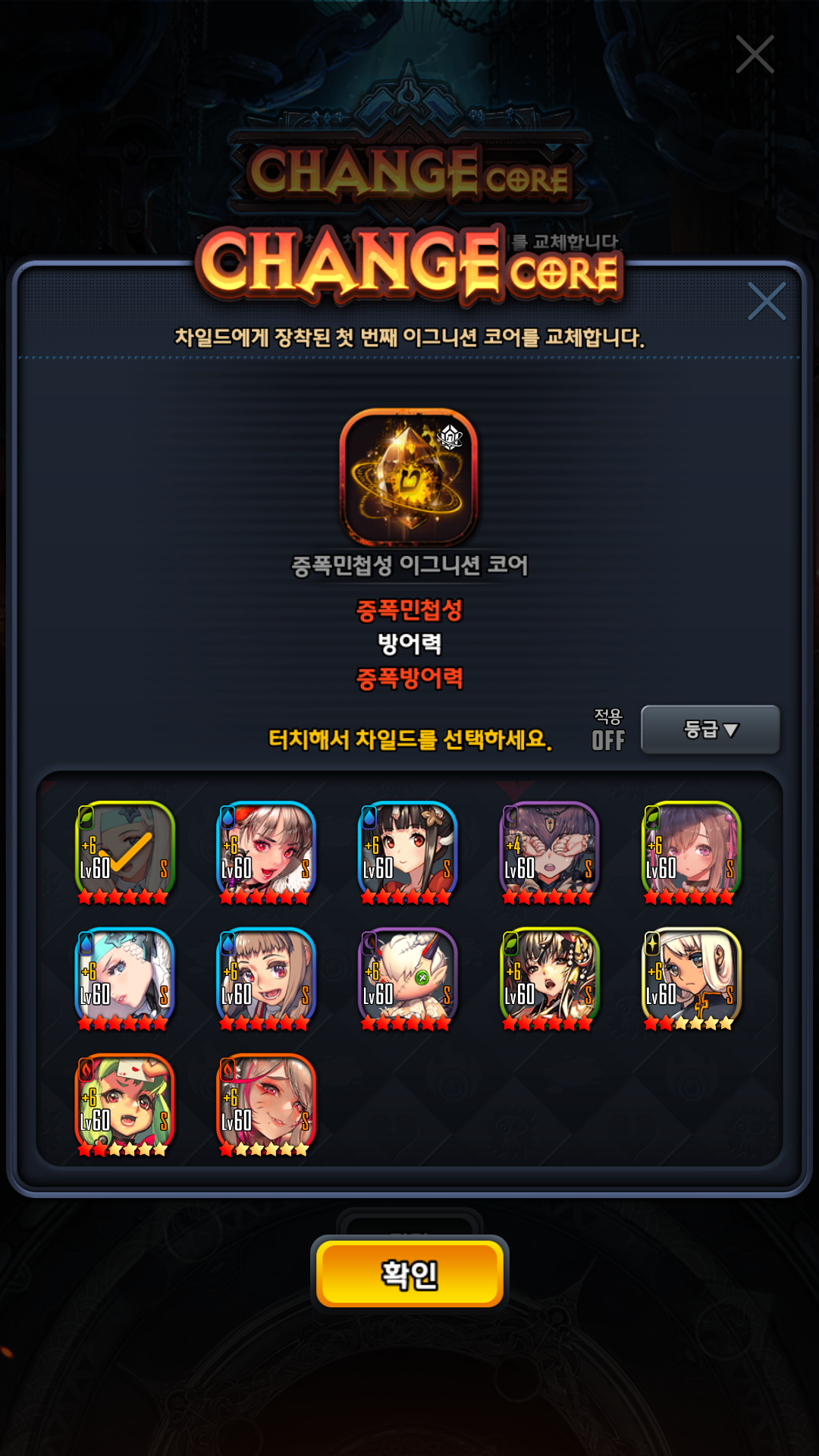The image size is (819, 1456).
Task: Select the gold-ornamented dark-haired child portrait
Action: (550, 978)
